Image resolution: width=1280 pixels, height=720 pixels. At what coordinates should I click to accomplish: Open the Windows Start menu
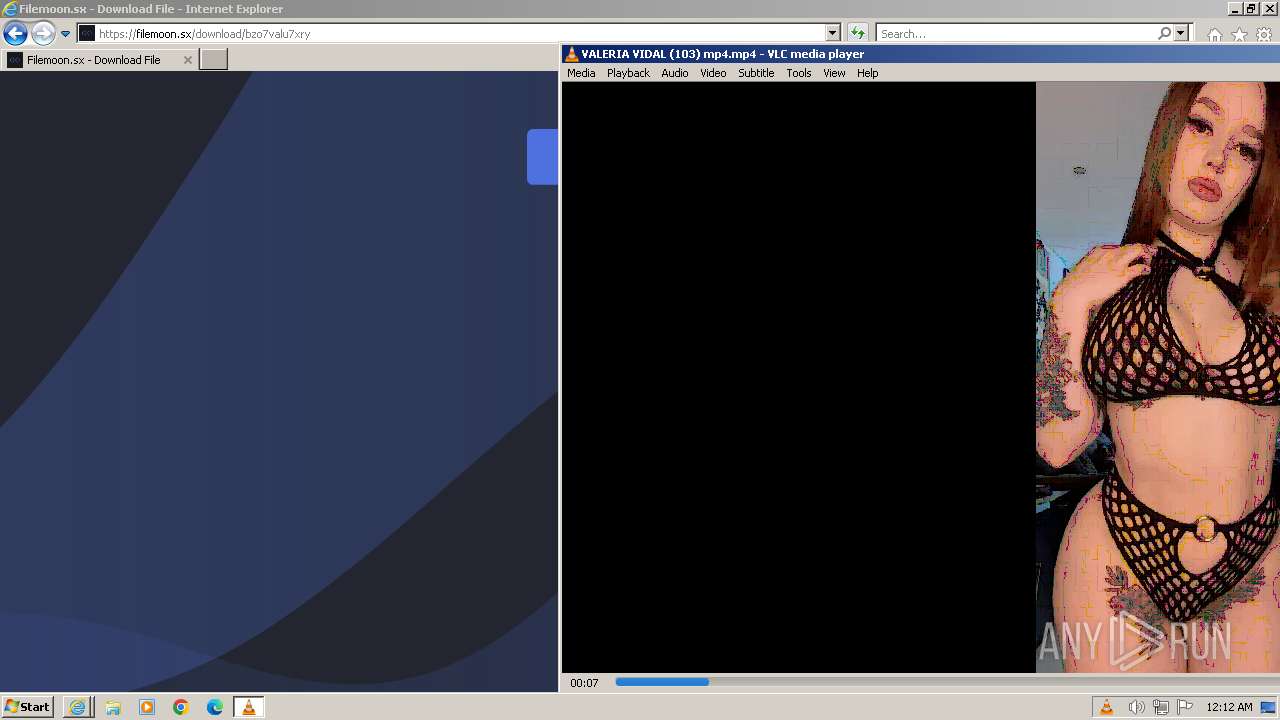click(x=27, y=707)
